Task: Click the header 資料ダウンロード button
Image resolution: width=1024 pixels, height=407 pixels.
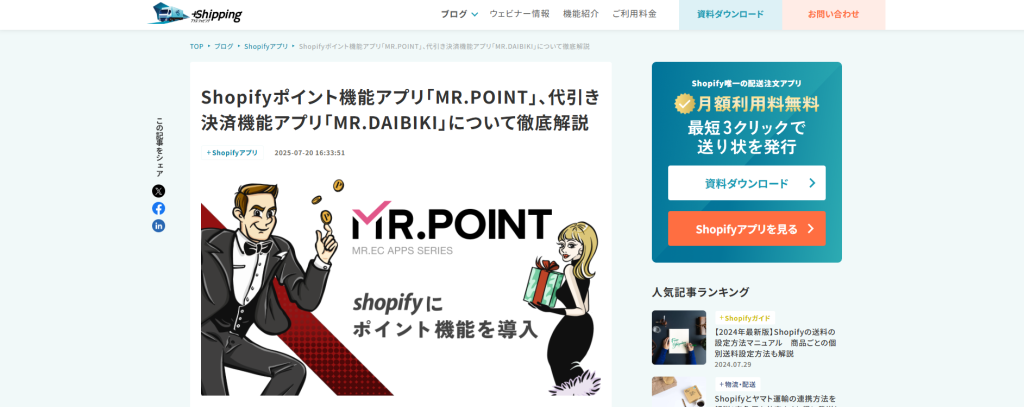Action: [x=730, y=14]
